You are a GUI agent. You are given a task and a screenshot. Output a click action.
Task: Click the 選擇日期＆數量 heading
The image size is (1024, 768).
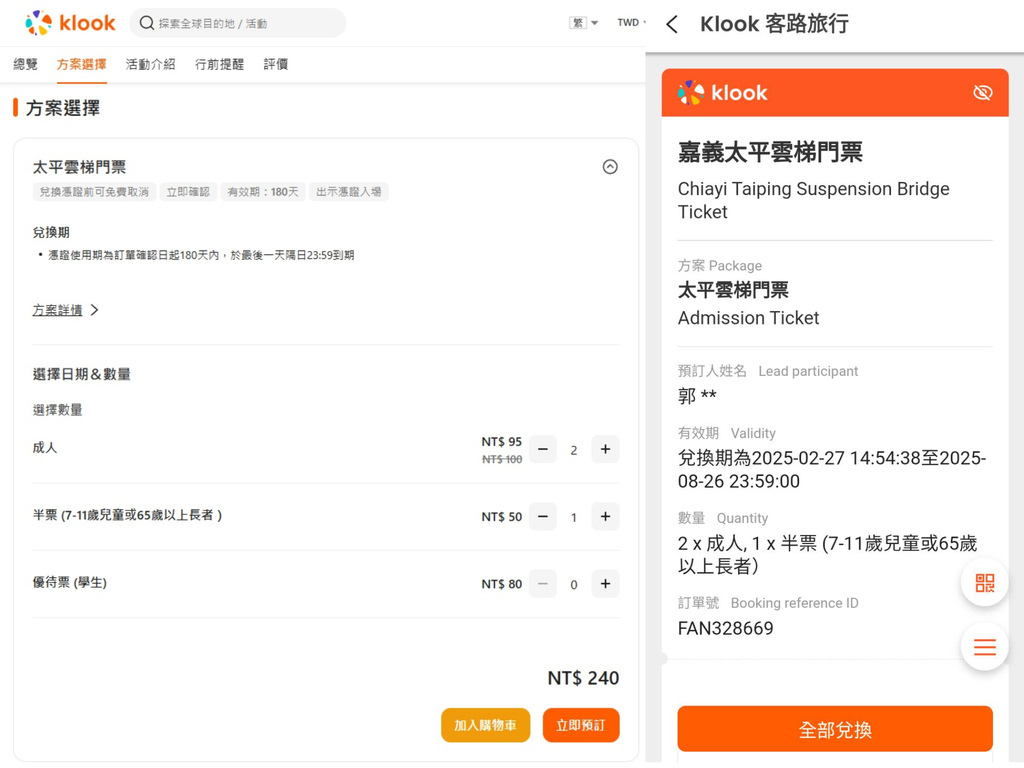[82, 374]
